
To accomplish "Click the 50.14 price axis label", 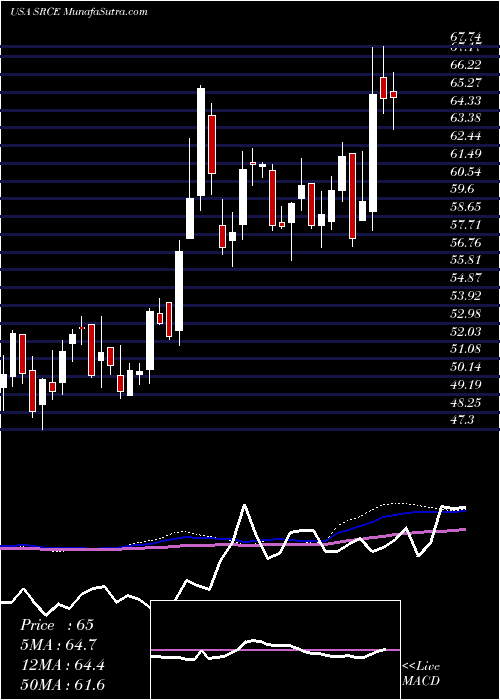I will pyautogui.click(x=466, y=367).
